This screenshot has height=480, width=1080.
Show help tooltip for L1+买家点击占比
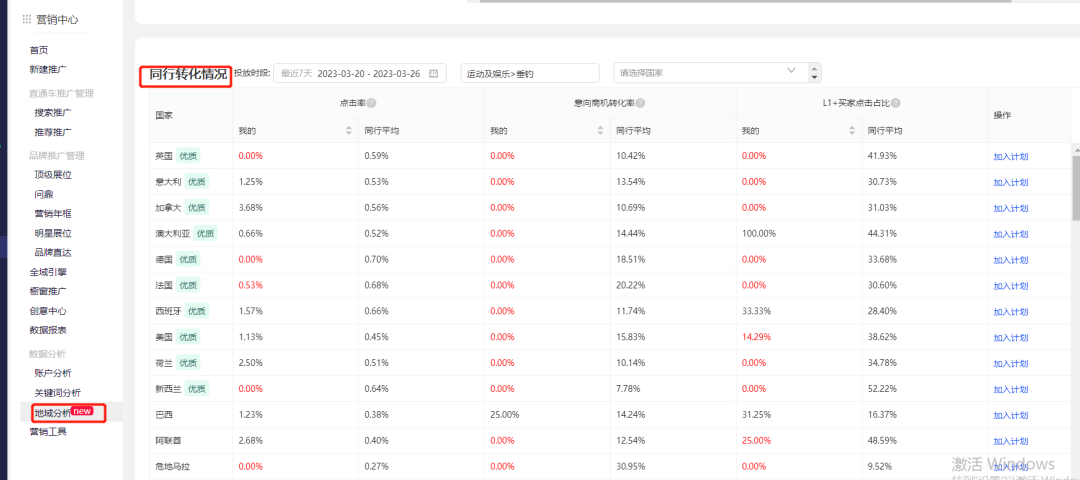click(x=896, y=103)
